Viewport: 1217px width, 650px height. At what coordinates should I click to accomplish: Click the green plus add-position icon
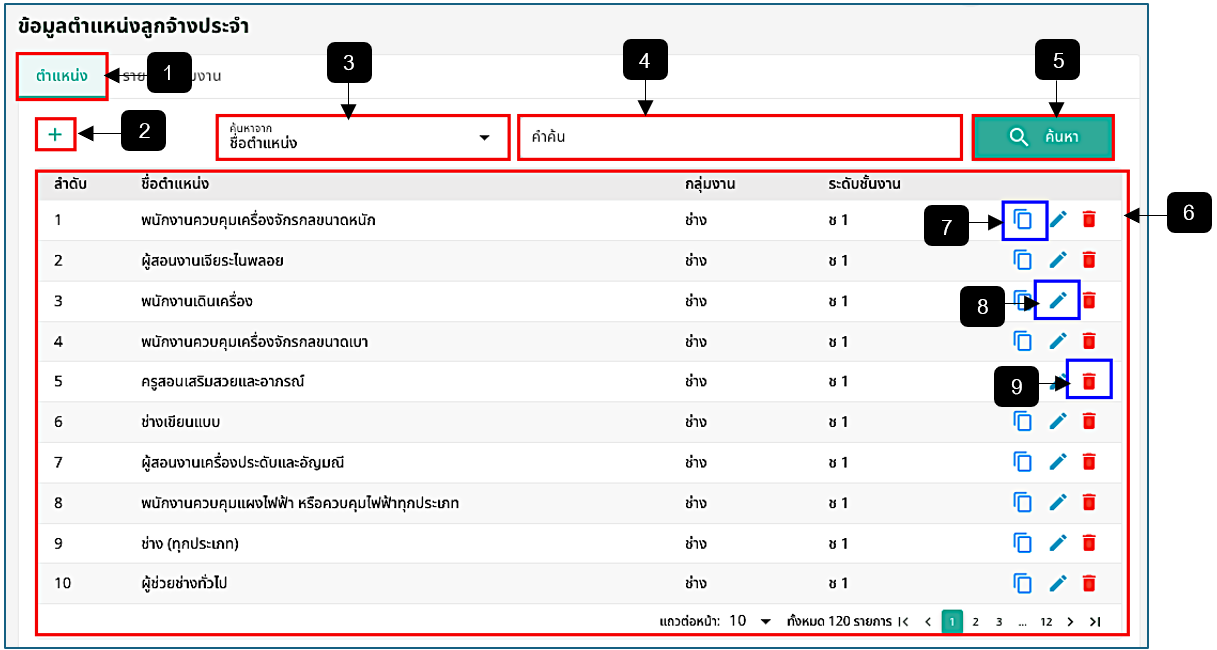[55, 134]
